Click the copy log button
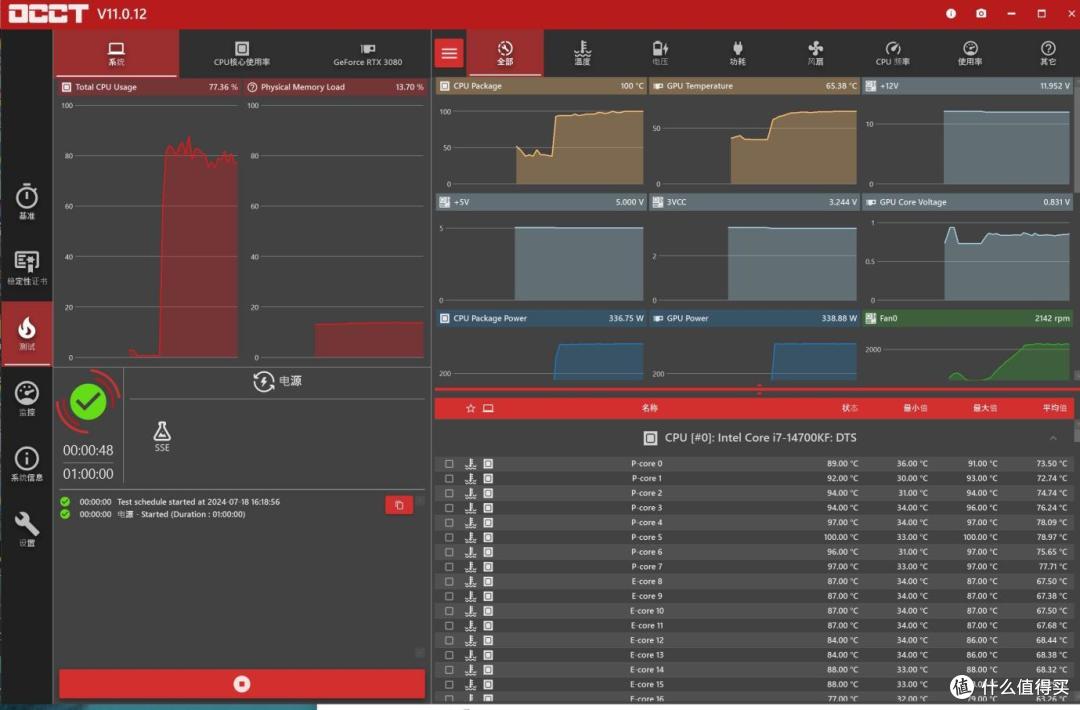This screenshot has width=1080, height=710. click(x=399, y=505)
